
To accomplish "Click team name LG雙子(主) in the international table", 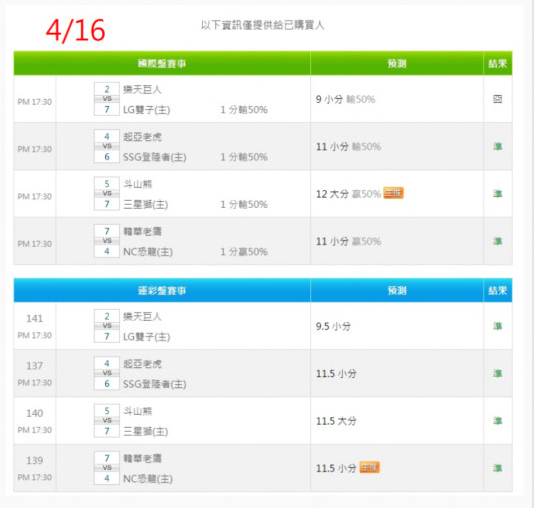I will pyautogui.click(x=147, y=110).
